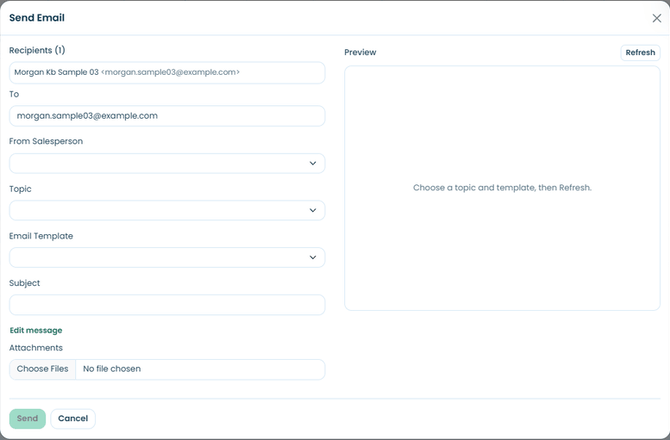This screenshot has width=670, height=440.
Task: Click the 'No file chosen' text
Action: click(112, 369)
